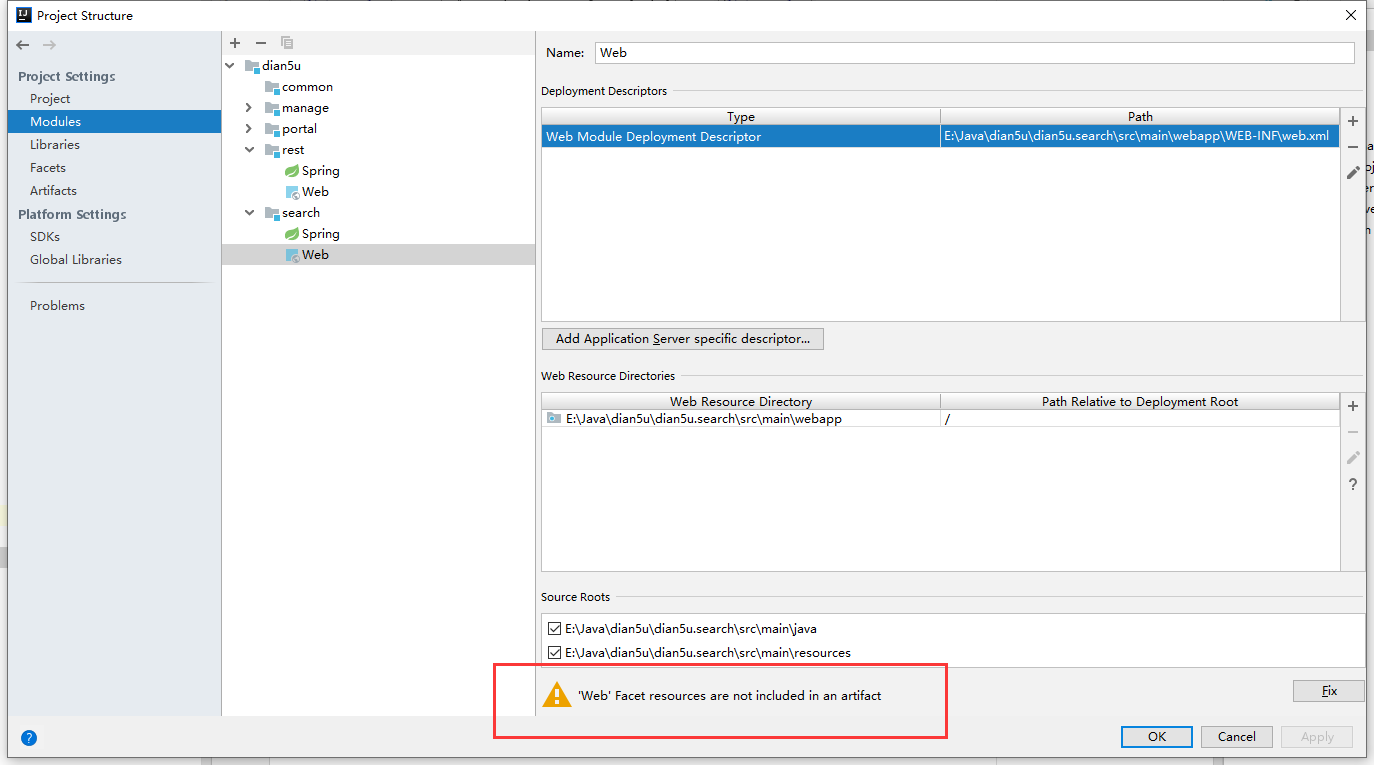The width and height of the screenshot is (1374, 765).
Task: Click Add Application Server specific descriptor button
Action: 682,339
